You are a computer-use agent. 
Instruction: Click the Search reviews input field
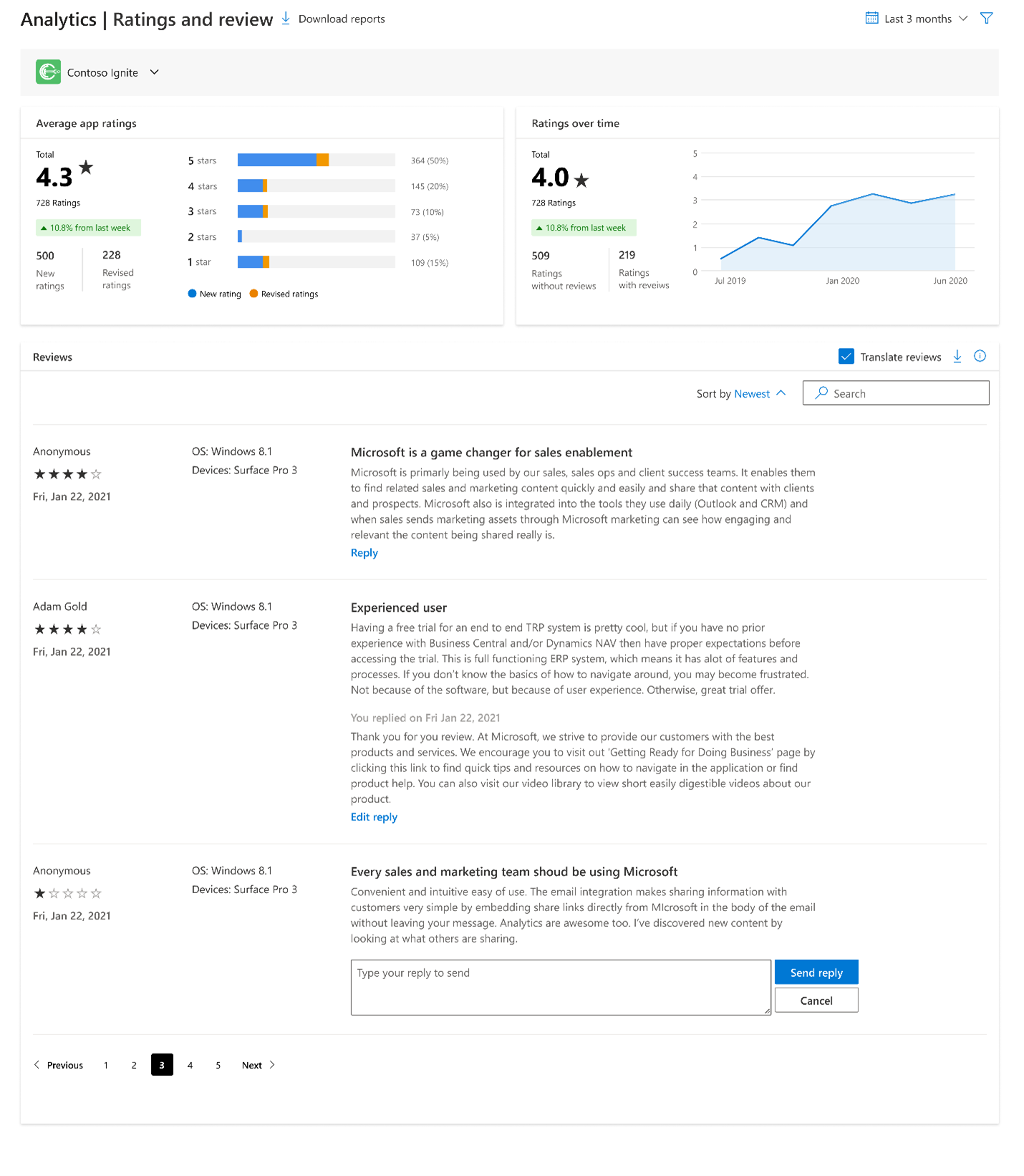coord(896,393)
